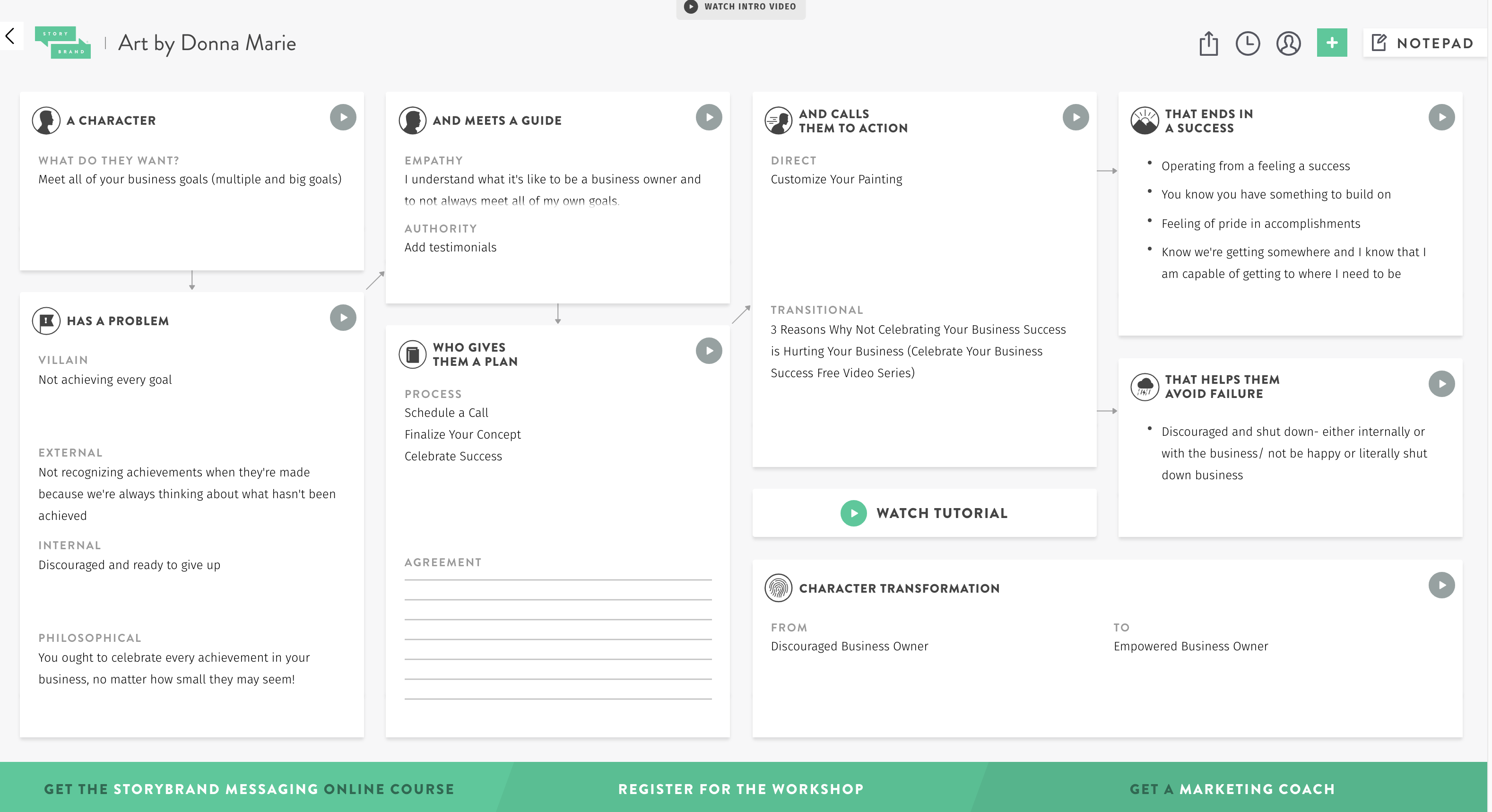Edit Direct call to action 'Customize Your Painting'

pos(836,180)
